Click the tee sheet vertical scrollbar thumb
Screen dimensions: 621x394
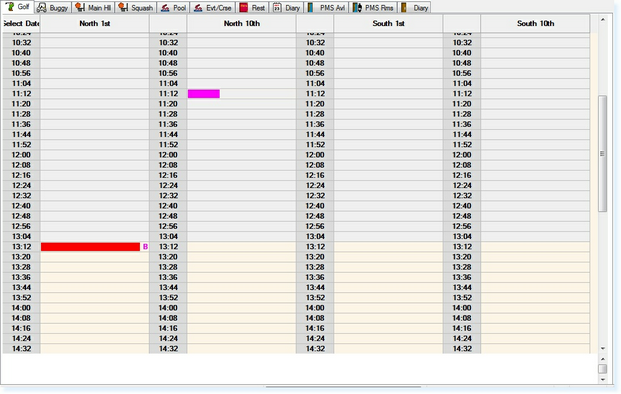coord(602,154)
